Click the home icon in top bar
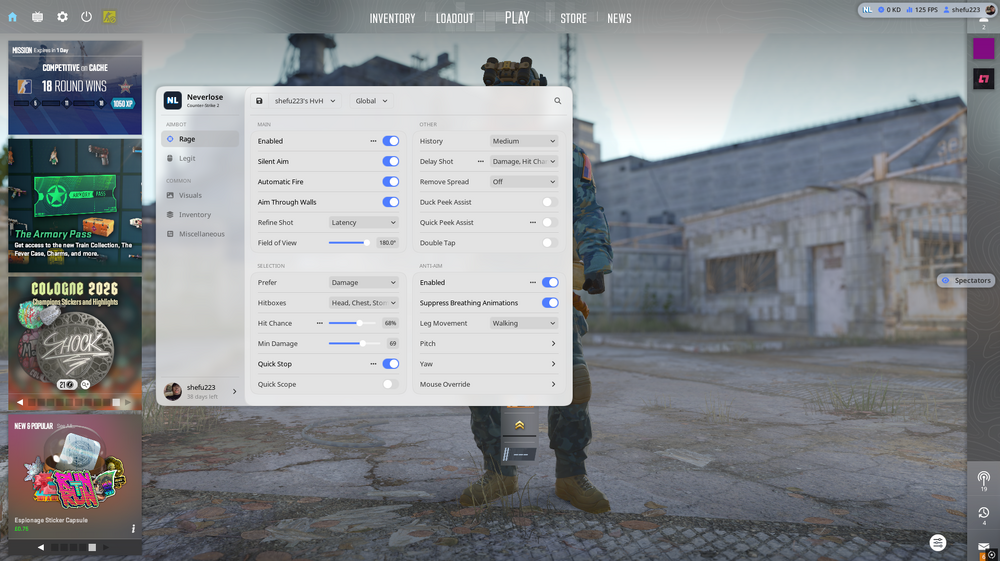 [13, 17]
